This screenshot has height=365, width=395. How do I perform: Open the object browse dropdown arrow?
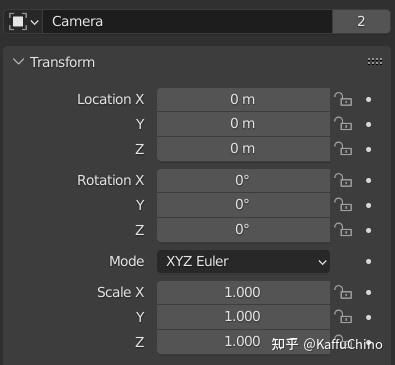tap(35, 22)
